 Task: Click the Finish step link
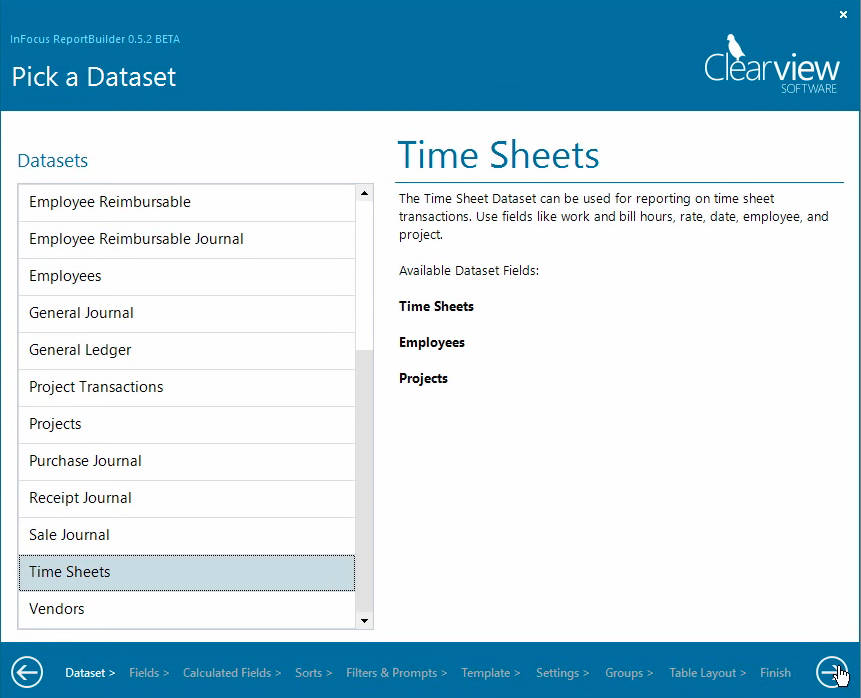pyautogui.click(x=775, y=673)
